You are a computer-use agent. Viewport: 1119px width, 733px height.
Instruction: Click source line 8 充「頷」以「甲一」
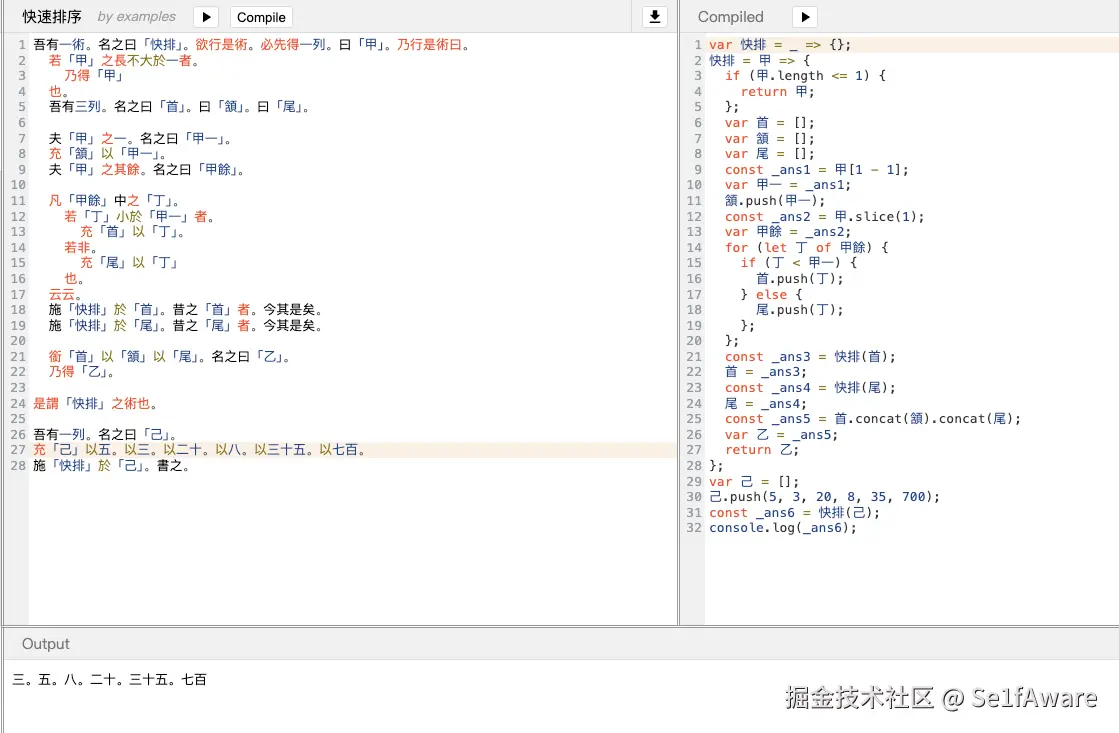[108, 153]
